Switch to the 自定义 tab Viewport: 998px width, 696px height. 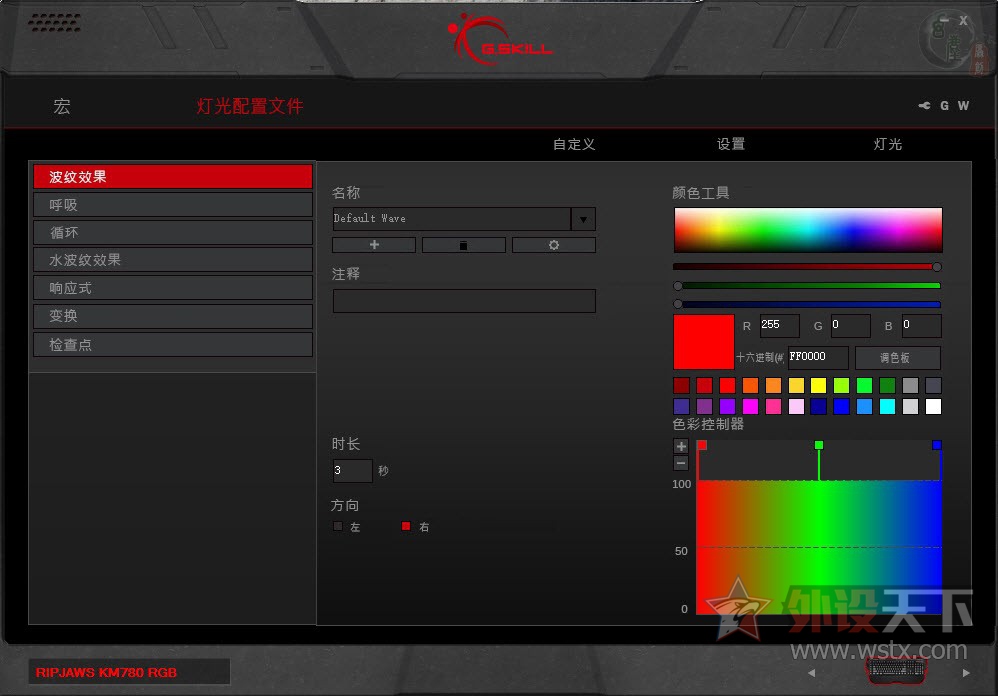tap(573, 144)
